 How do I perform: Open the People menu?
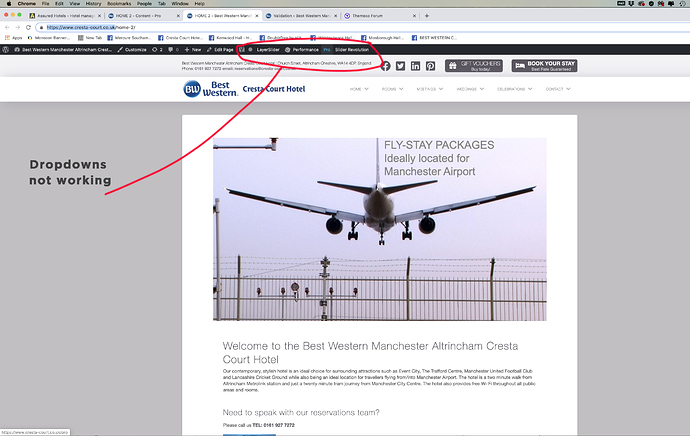(x=144, y=4)
